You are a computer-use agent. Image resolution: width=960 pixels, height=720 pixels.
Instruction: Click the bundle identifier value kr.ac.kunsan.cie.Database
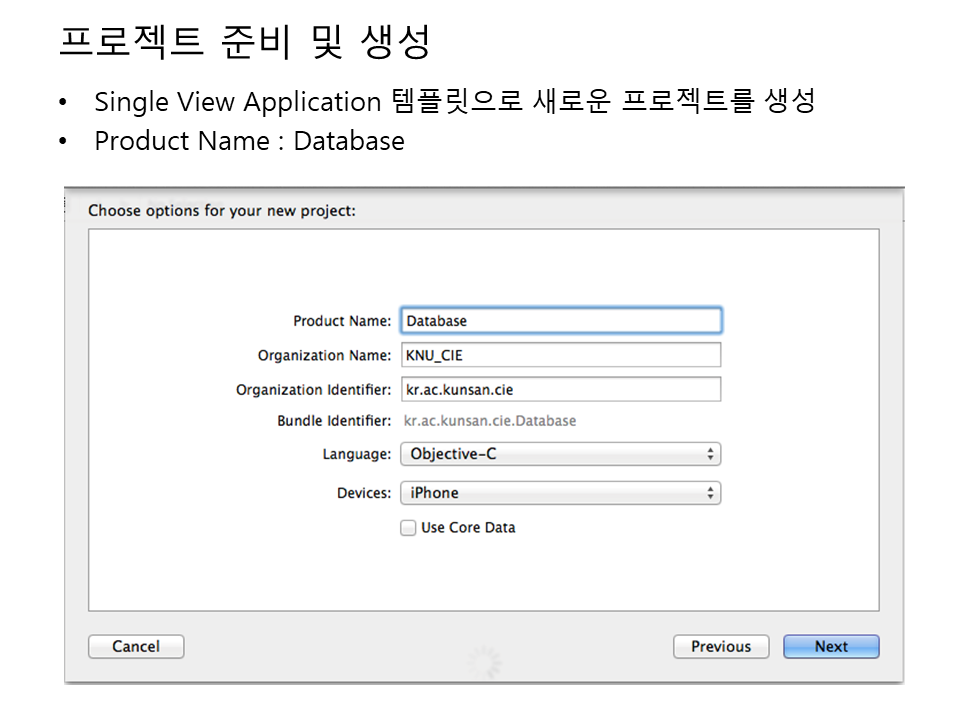(x=489, y=421)
